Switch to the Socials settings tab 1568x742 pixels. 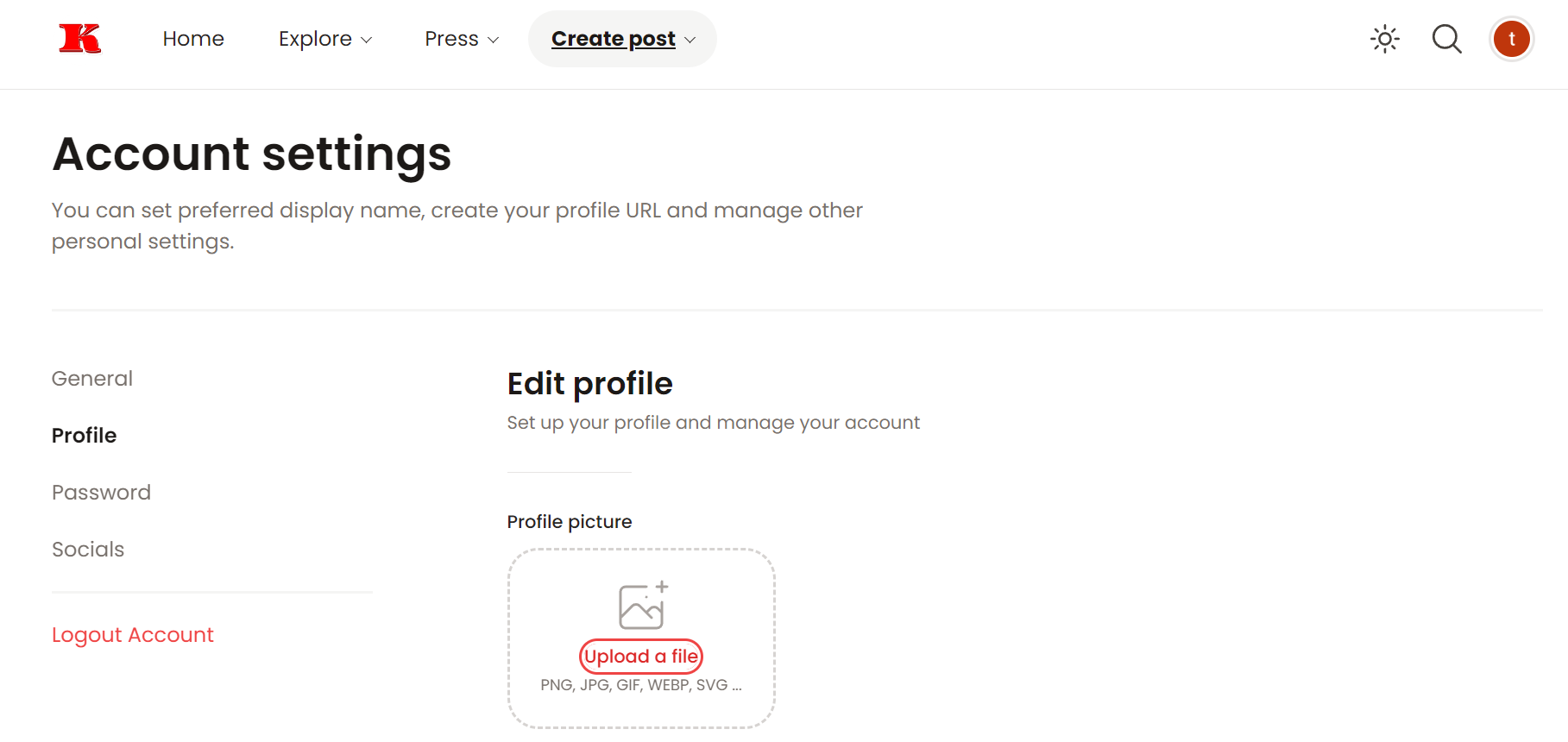pyautogui.click(x=88, y=550)
